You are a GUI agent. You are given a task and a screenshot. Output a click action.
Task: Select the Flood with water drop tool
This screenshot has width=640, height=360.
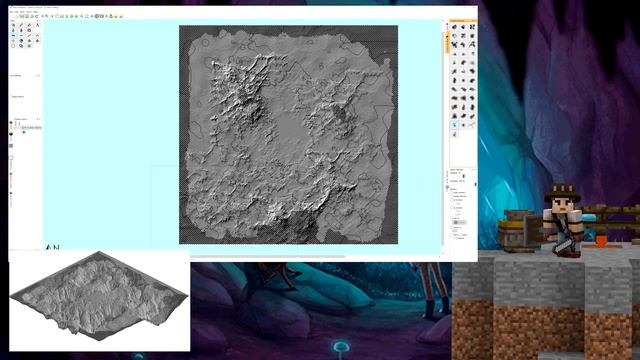(x=13, y=30)
